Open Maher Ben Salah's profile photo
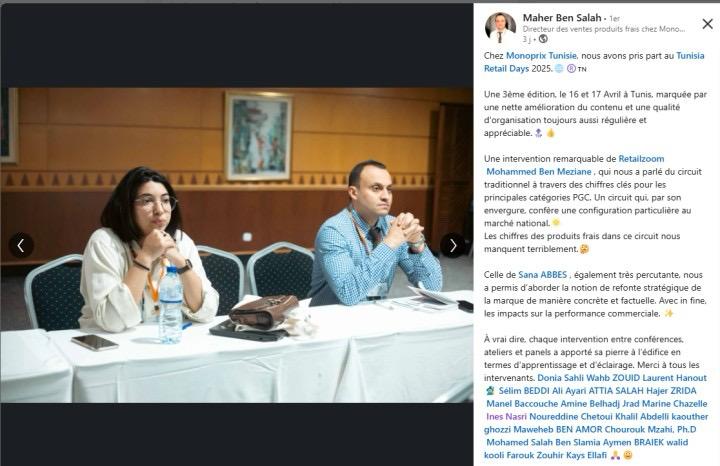Image resolution: width=720 pixels, height=466 pixels. coord(500,27)
